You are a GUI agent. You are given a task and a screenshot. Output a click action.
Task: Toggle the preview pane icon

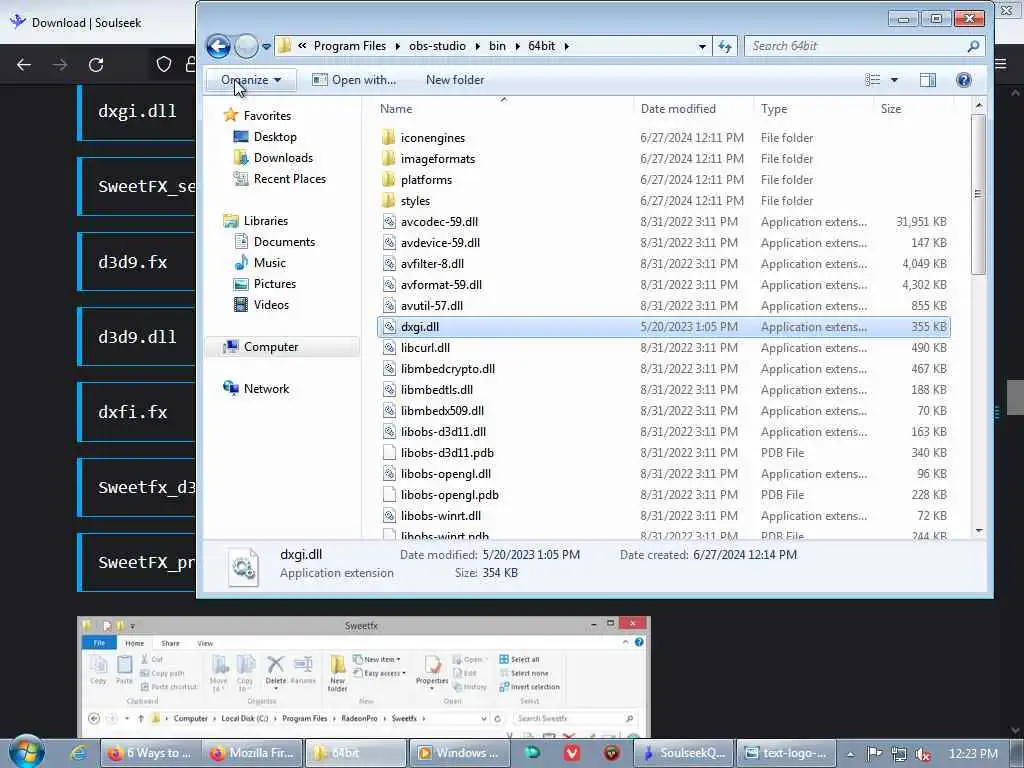click(927, 80)
